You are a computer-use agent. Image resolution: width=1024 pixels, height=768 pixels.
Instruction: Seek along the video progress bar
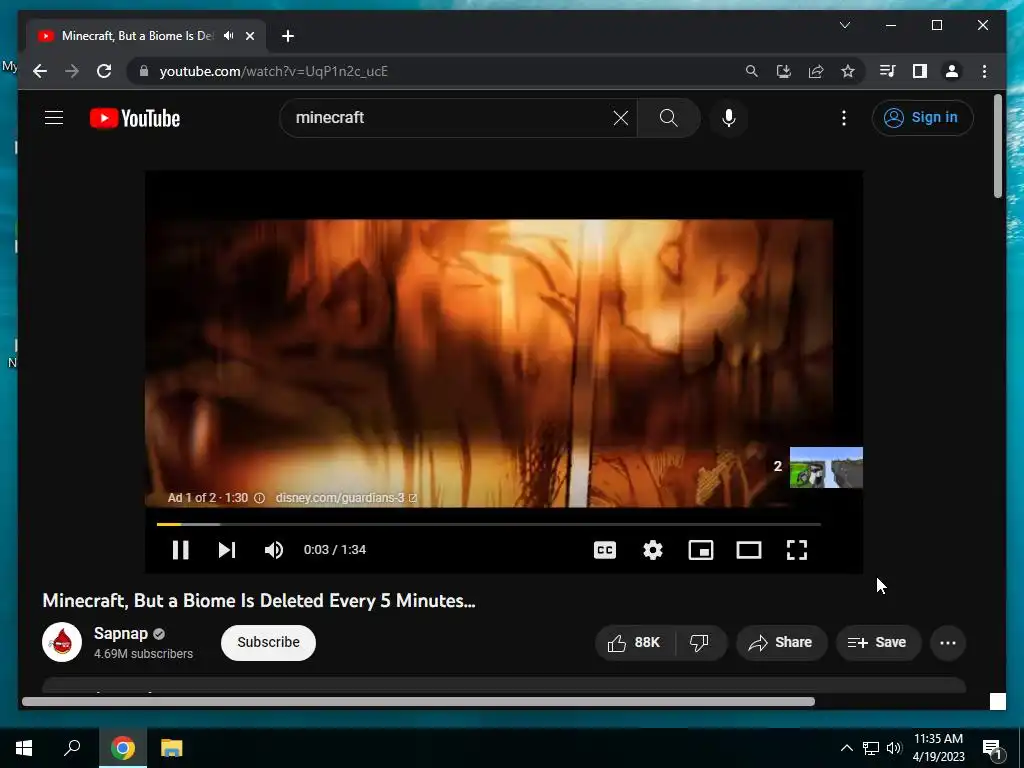click(488, 524)
